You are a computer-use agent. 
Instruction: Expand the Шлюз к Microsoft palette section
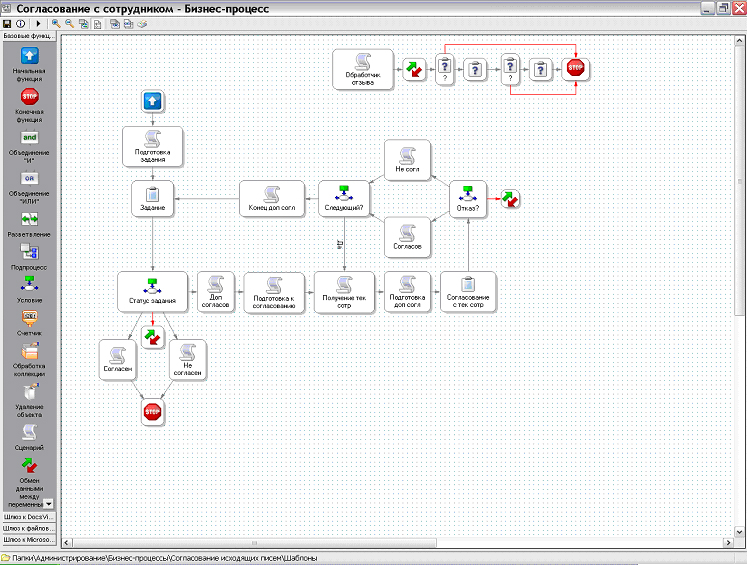[x=28, y=539]
